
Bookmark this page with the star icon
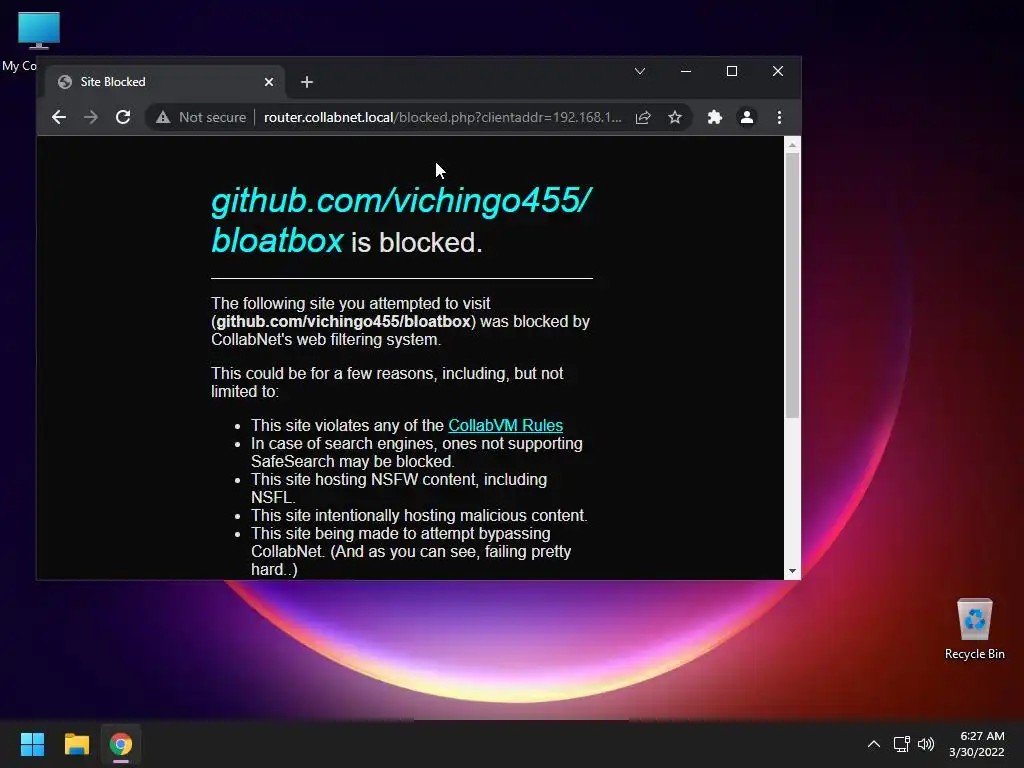[x=675, y=118]
